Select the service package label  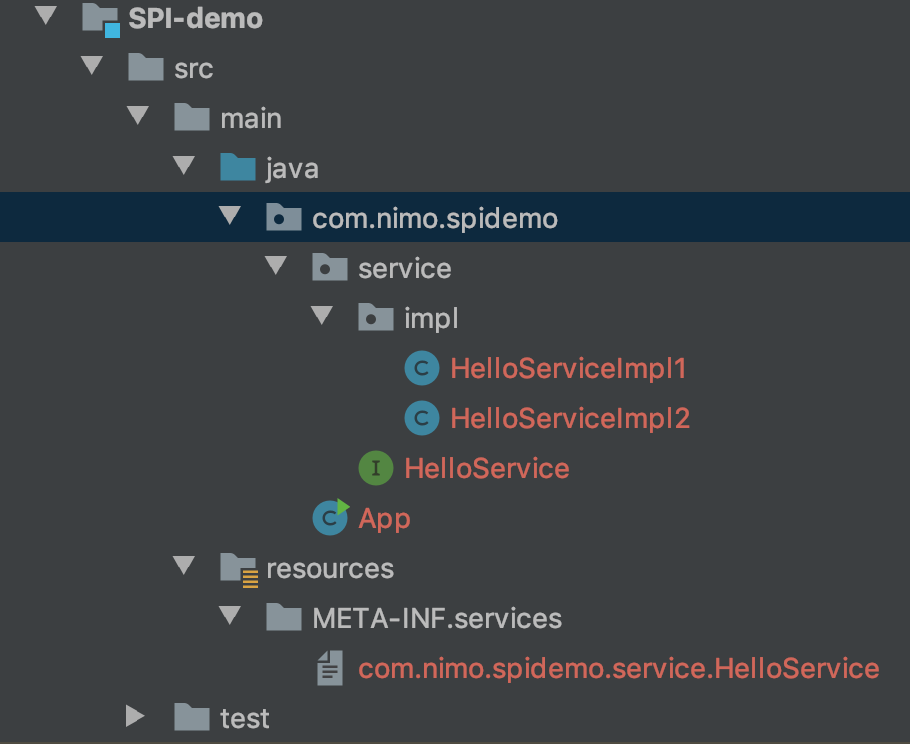[x=404, y=269]
